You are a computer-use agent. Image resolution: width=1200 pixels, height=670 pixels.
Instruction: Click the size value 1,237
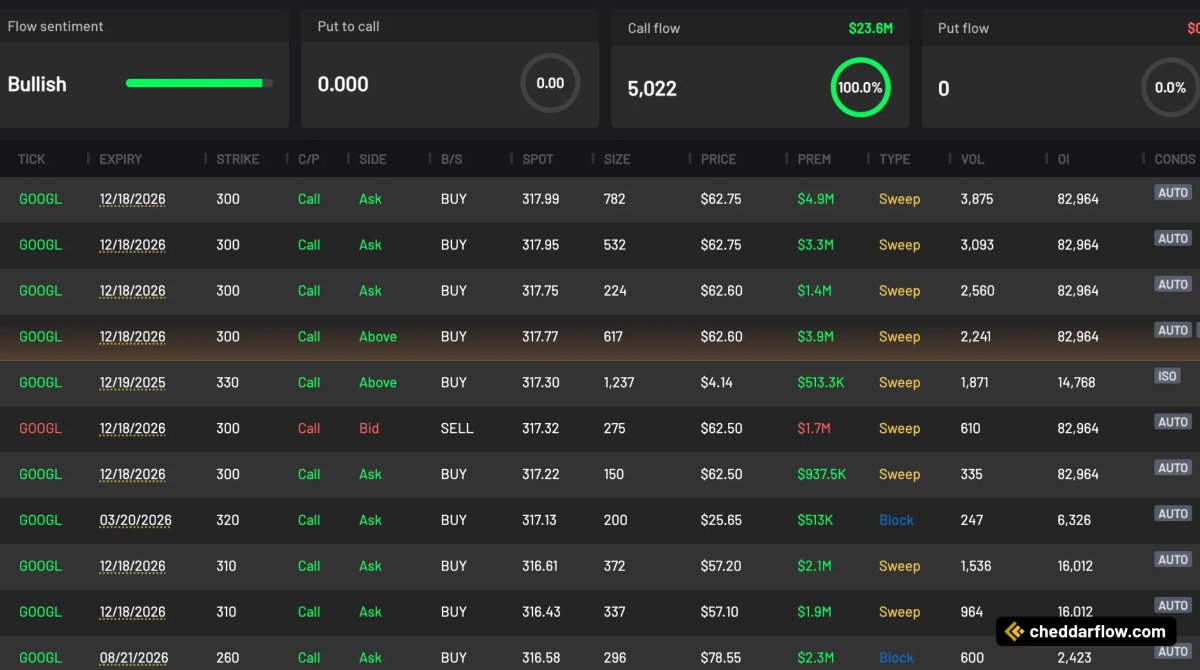(x=619, y=382)
